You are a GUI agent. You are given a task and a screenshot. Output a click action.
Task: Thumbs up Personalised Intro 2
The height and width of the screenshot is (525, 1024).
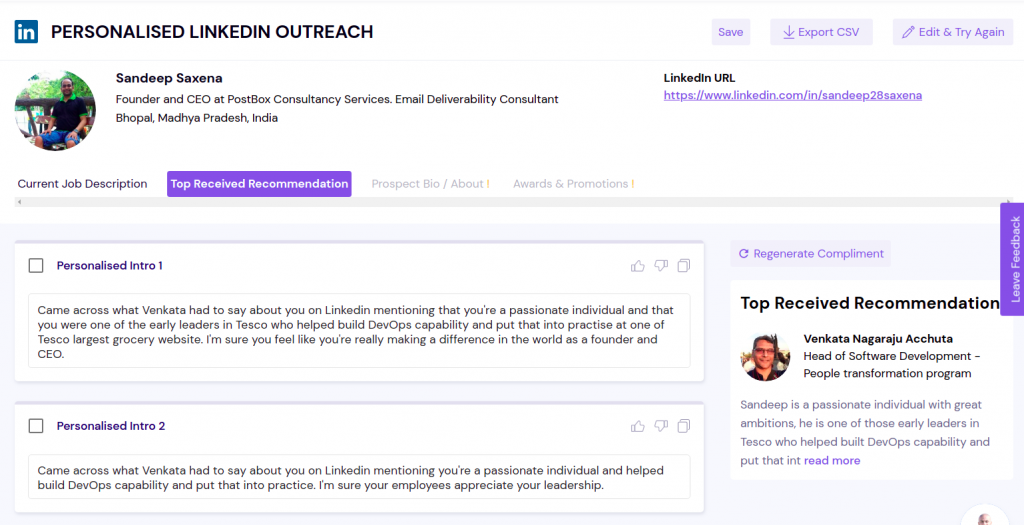click(637, 426)
